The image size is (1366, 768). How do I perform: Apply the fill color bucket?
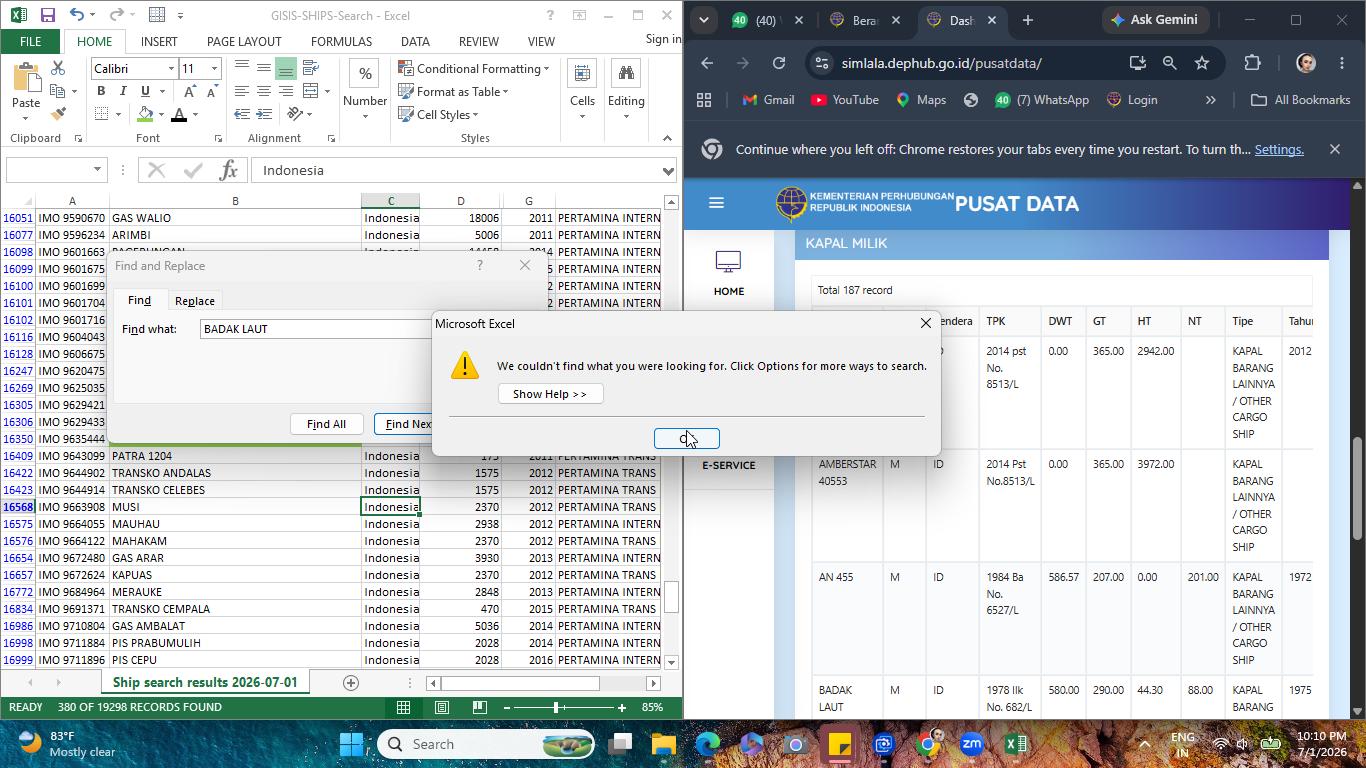point(146,114)
